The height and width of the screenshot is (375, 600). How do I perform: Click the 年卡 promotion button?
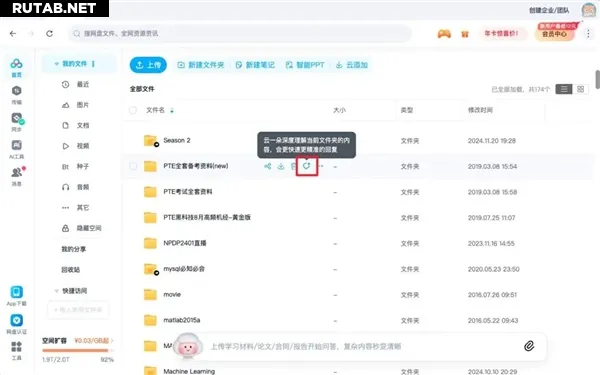tap(501, 34)
